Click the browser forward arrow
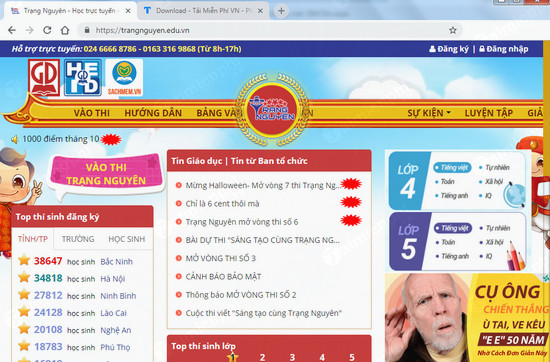 [x=29, y=30]
